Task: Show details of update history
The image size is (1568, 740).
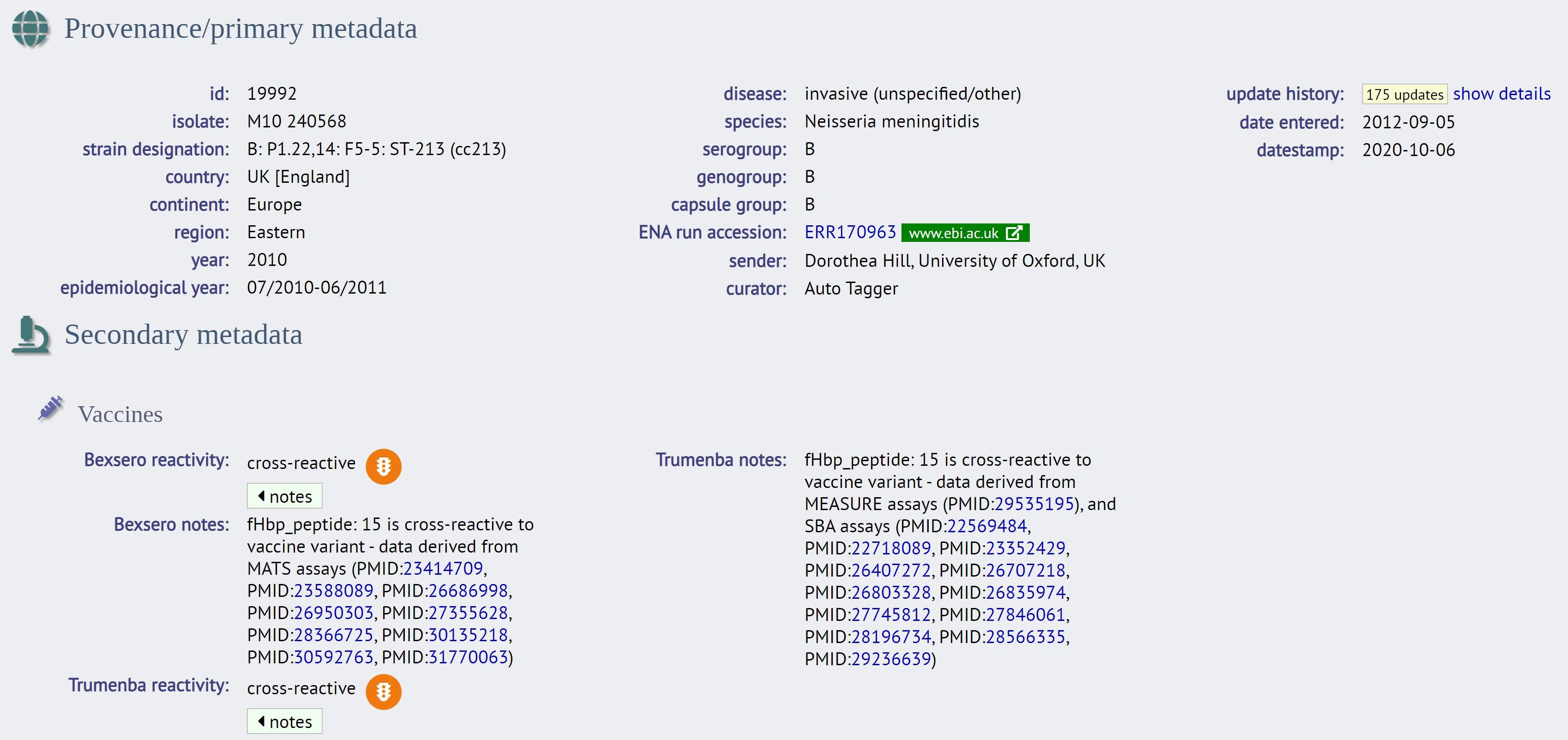Action: click(1502, 94)
